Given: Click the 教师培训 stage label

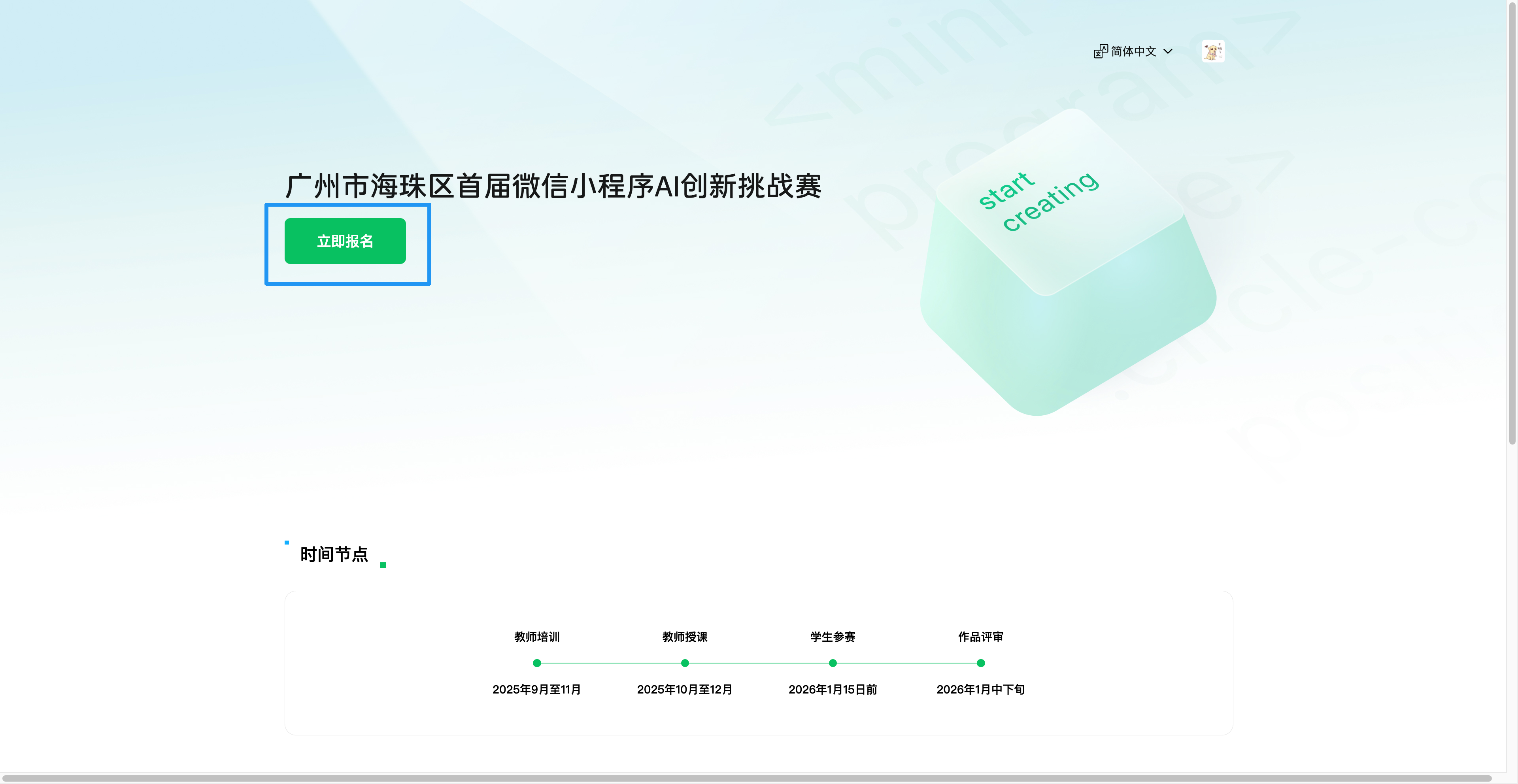Looking at the screenshot, I should point(536,637).
